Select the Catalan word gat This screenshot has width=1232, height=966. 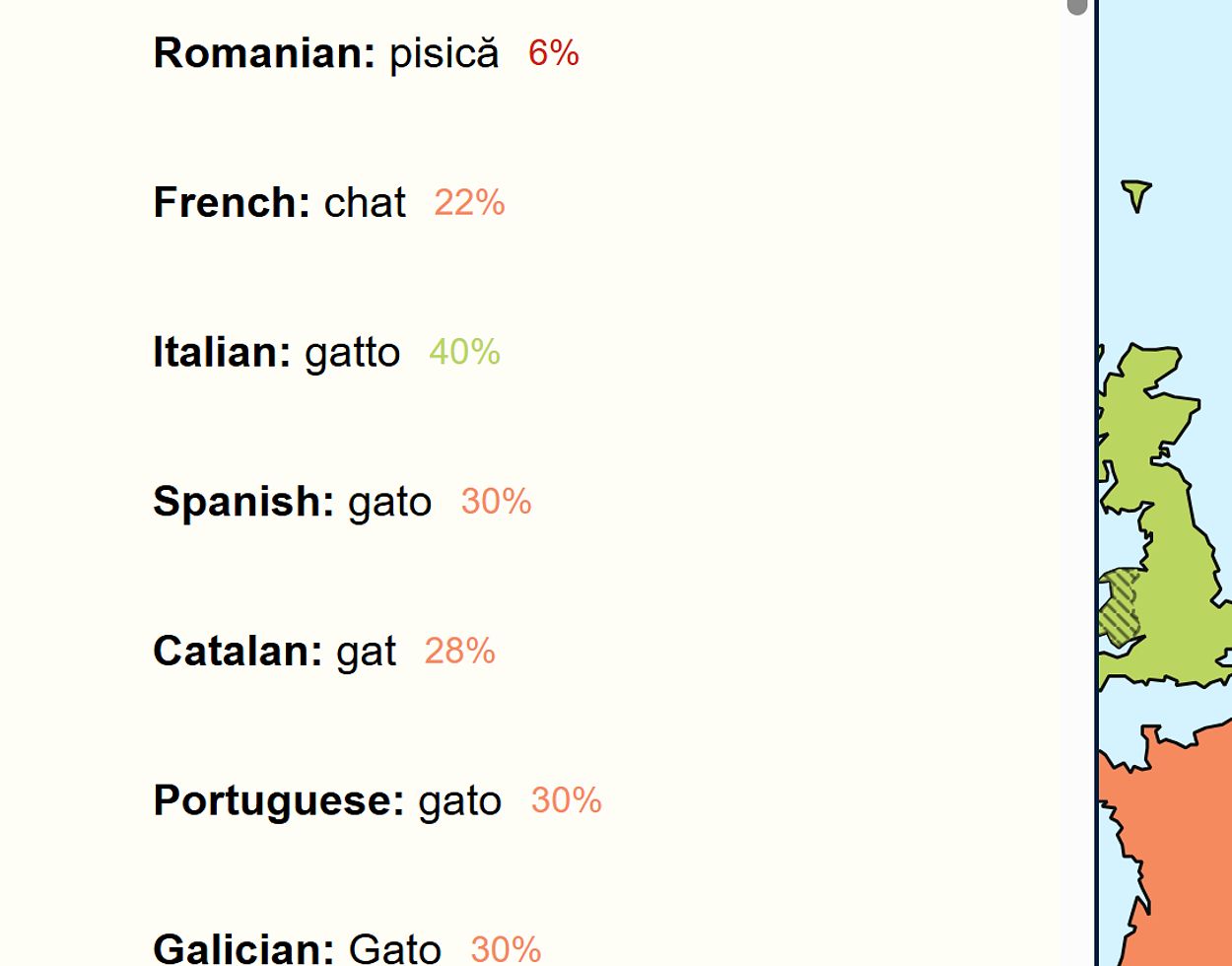point(366,653)
